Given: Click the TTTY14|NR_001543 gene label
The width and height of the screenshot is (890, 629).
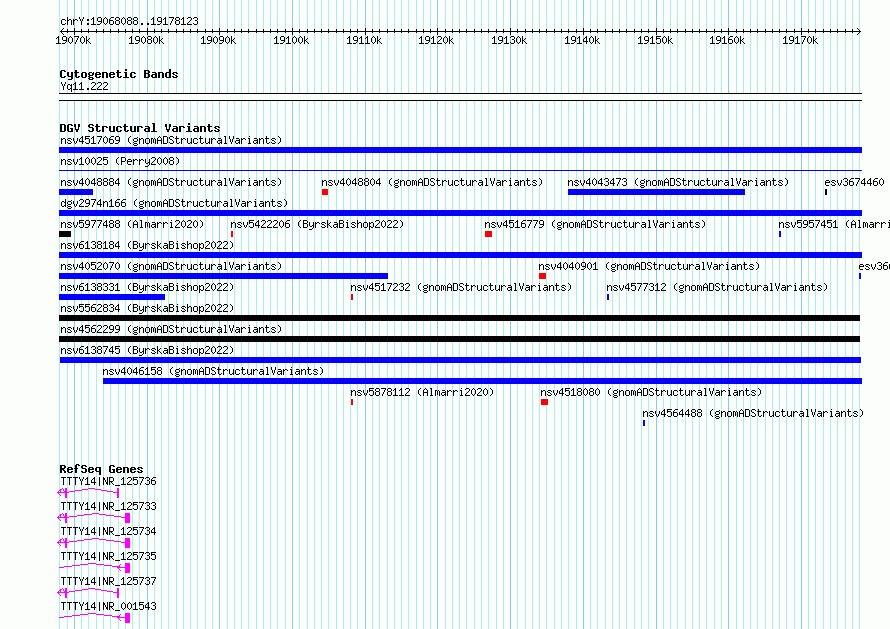Looking at the screenshot, I should (x=108, y=606).
